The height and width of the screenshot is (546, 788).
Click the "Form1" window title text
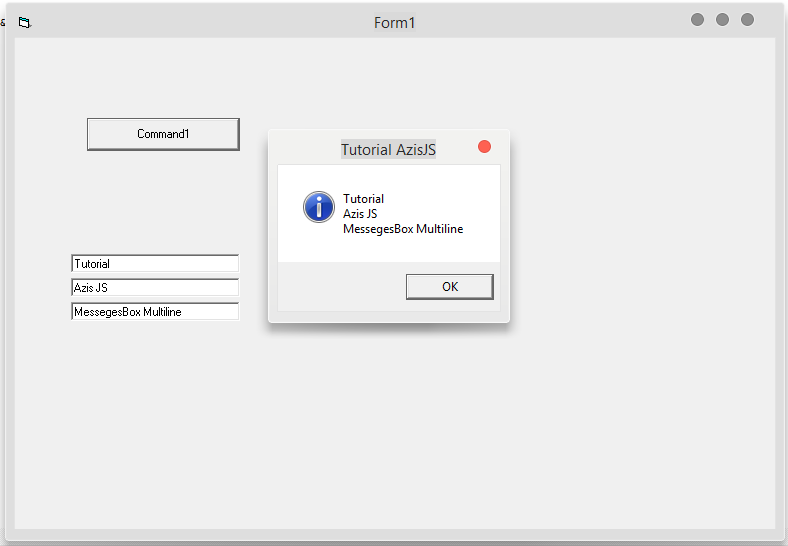coord(395,23)
